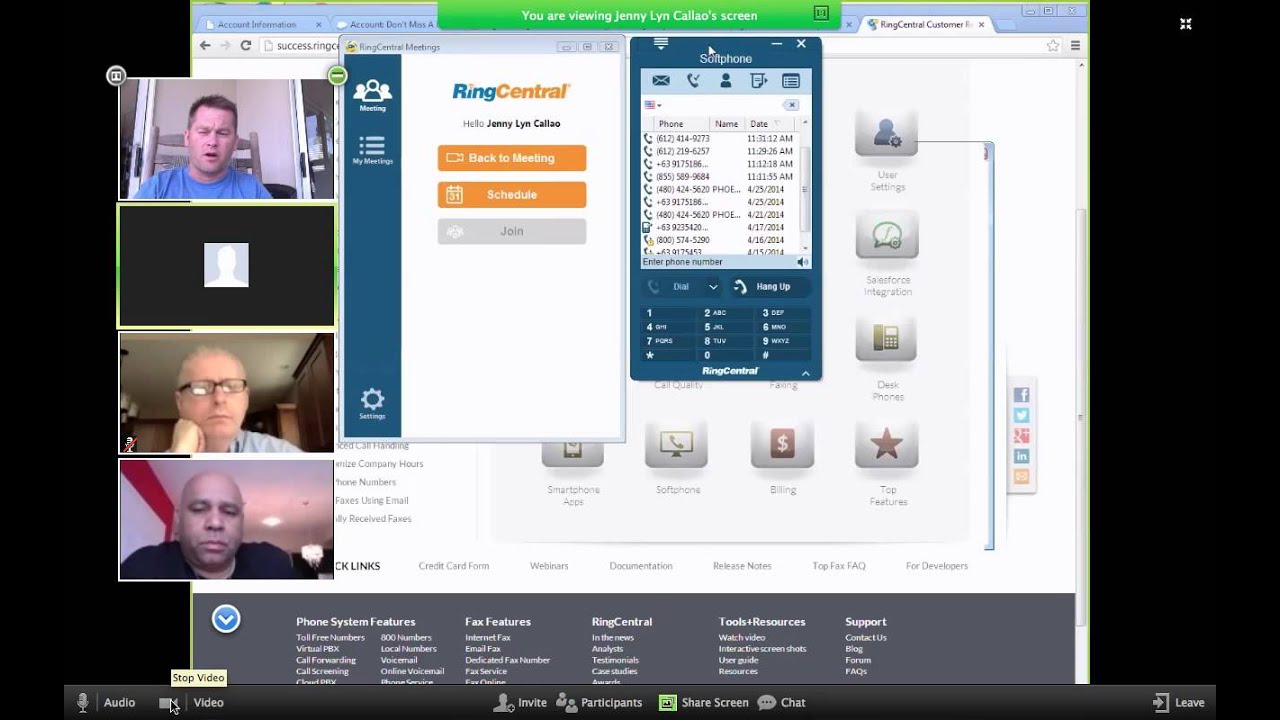This screenshot has width=1280, height=720.
Task: Open Credit Card Form quick link
Action: [x=454, y=566]
